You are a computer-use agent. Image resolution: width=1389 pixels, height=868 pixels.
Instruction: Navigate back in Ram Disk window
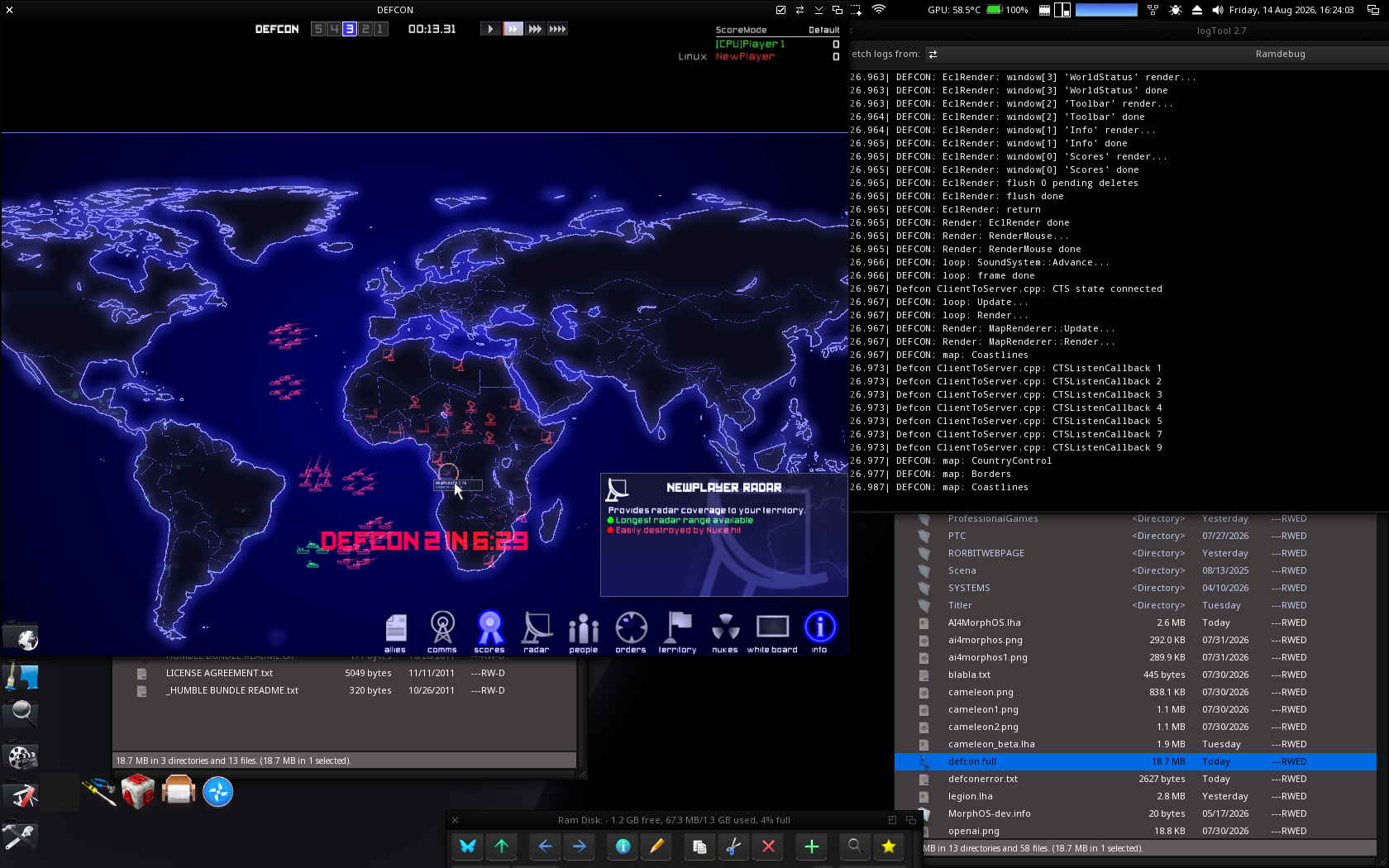click(546, 846)
